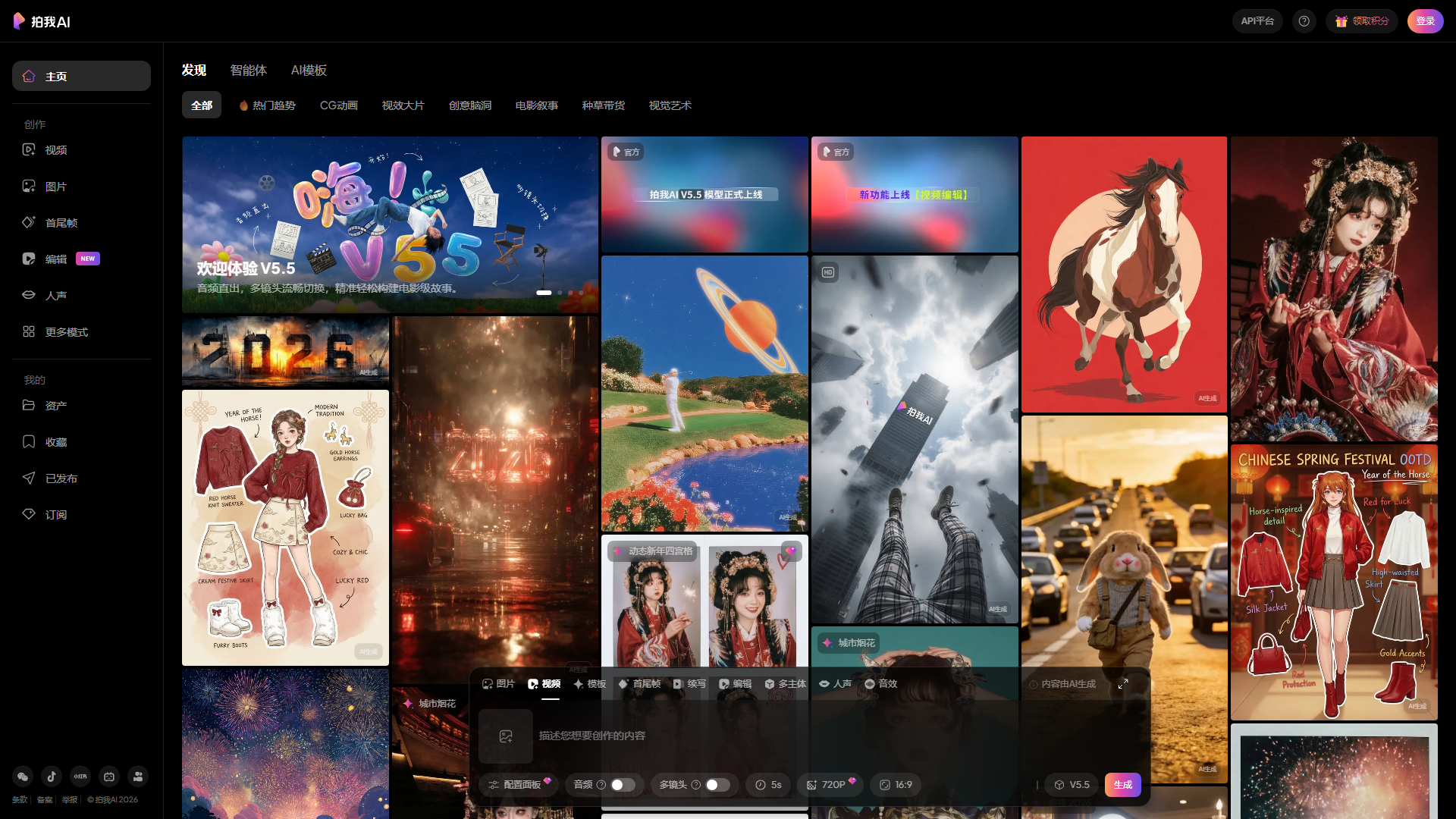Viewport: 1456px width, 819px height.
Task: Click the WeChat social icon at bottom left
Action: [22, 777]
